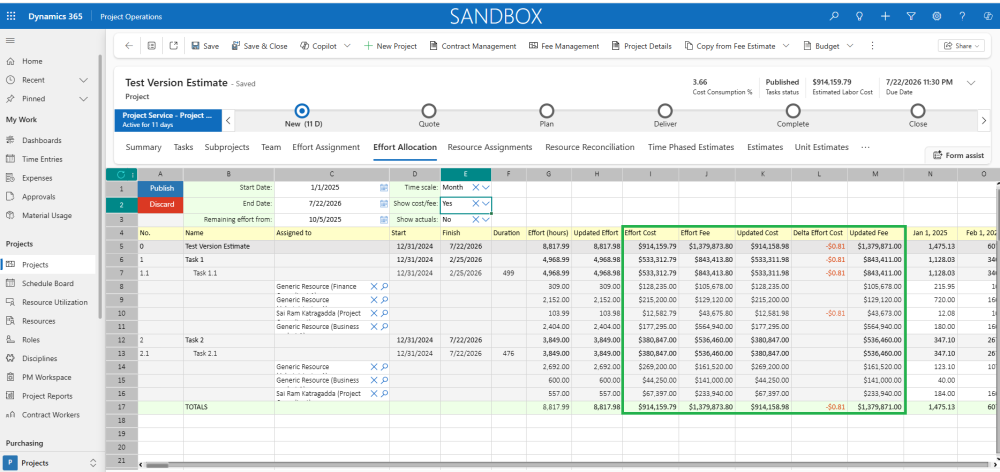1000x472 pixels.
Task: Open Schedule Board in the sidebar
Action: [x=48, y=284]
